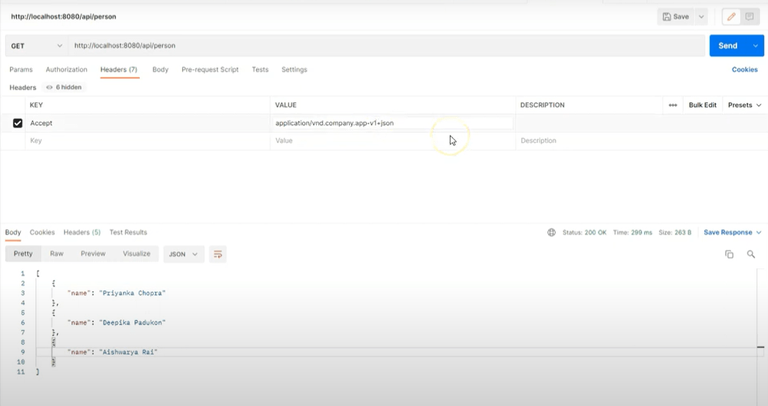Switch to the Tests tab
The image size is (768, 406).
(x=260, y=70)
